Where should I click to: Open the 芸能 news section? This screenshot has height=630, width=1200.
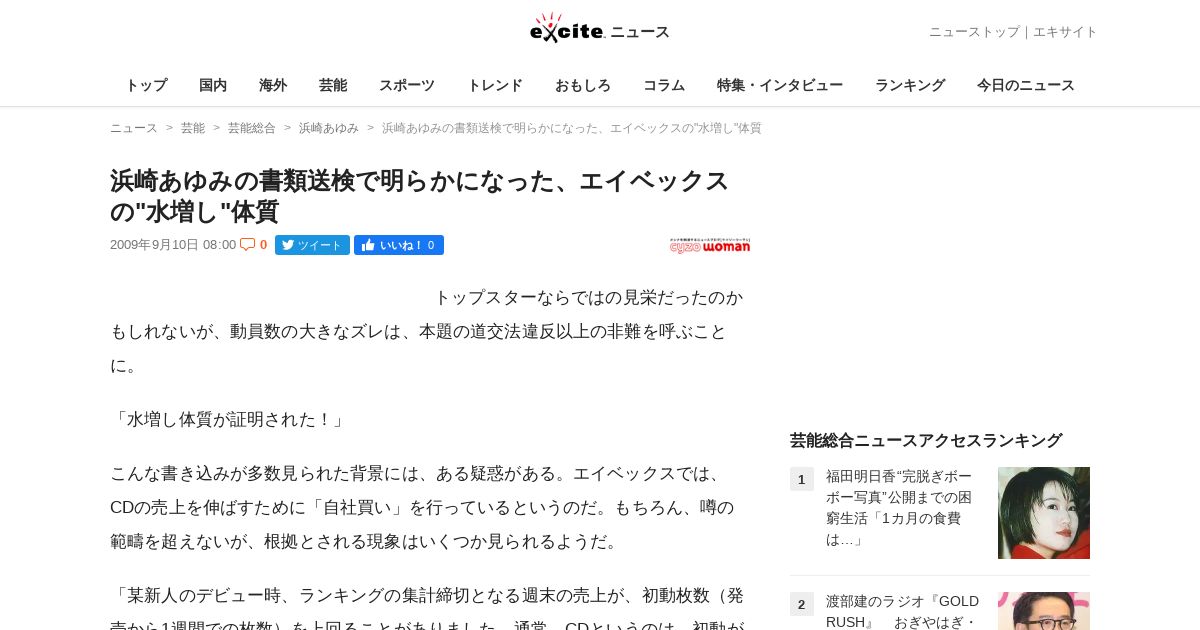pyautogui.click(x=333, y=85)
